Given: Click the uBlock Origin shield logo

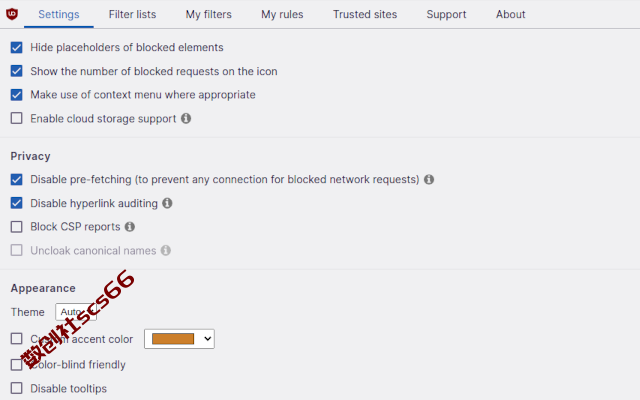Looking at the screenshot, I should pos(12,14).
